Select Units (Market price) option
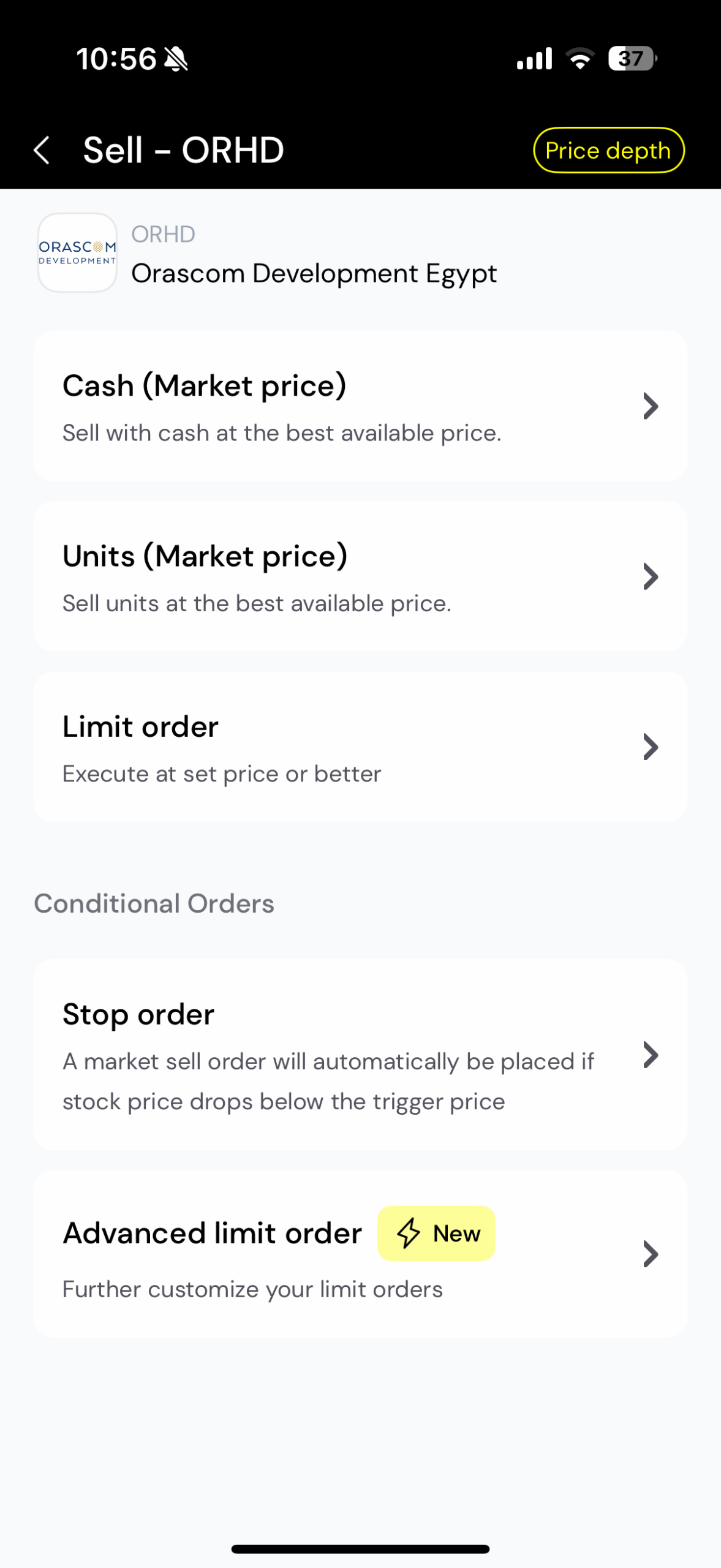Viewport: 721px width, 1568px height. pos(205,556)
